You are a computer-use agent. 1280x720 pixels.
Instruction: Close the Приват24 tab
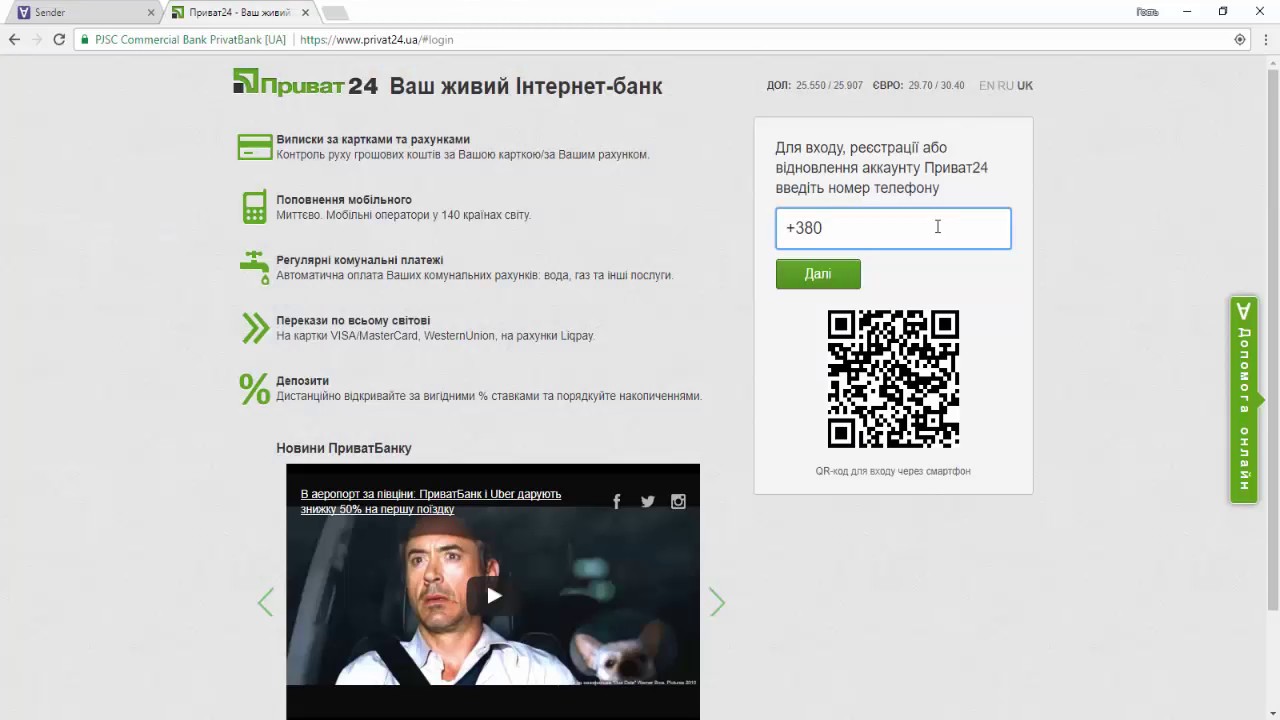click(304, 13)
